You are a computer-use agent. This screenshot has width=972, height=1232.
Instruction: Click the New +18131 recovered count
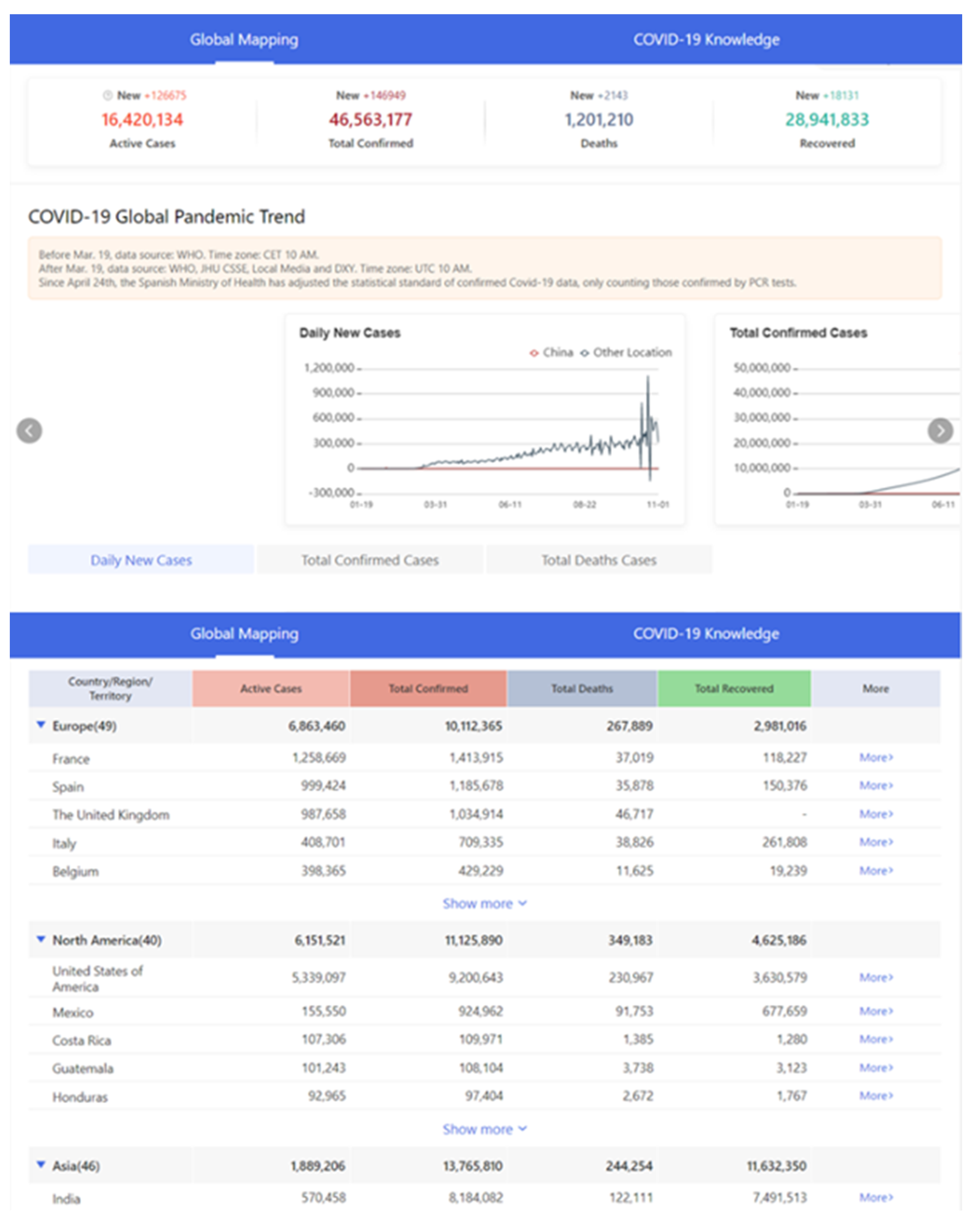point(828,95)
